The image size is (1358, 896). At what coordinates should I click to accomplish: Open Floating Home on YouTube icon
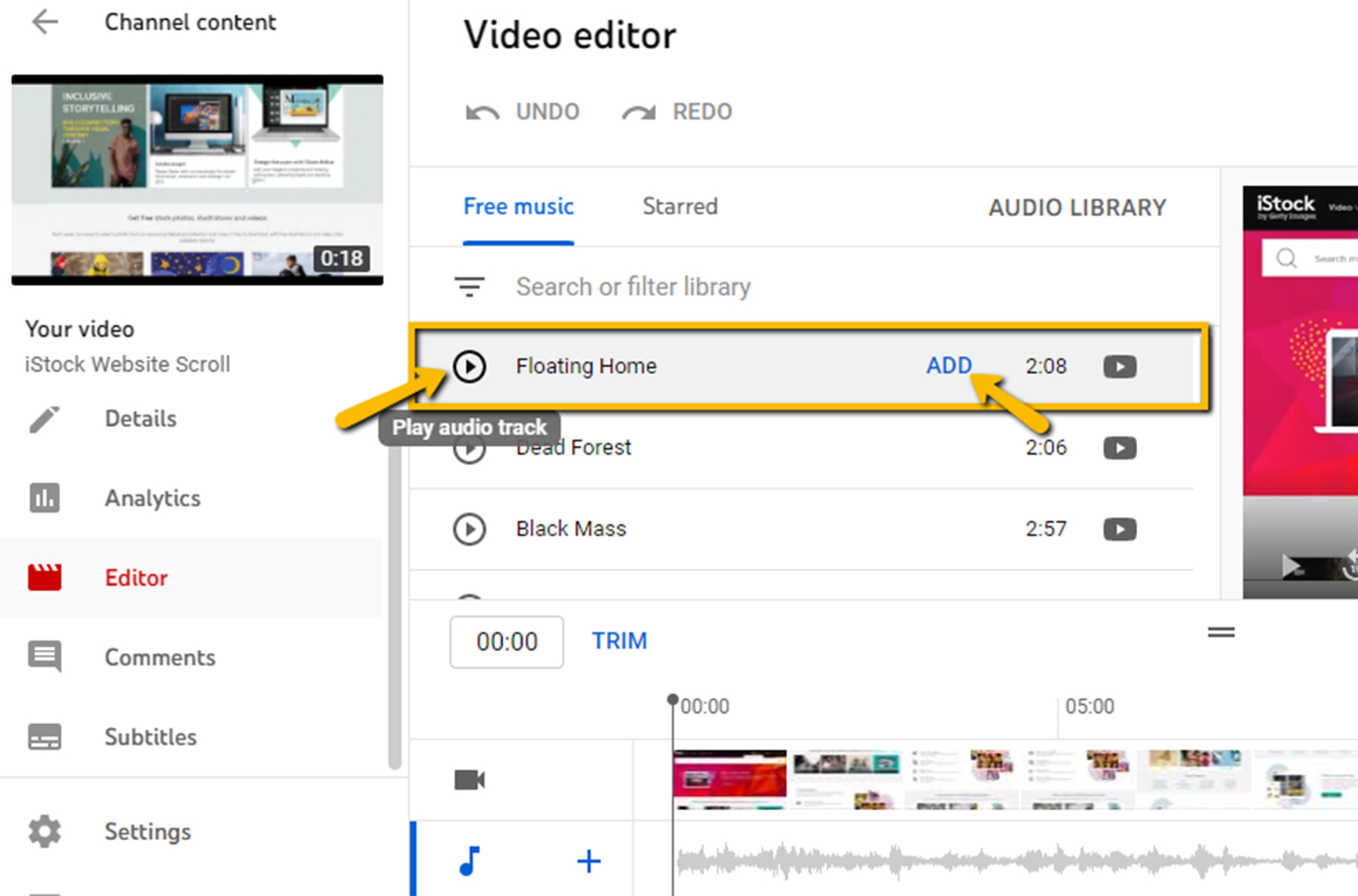pos(1120,367)
